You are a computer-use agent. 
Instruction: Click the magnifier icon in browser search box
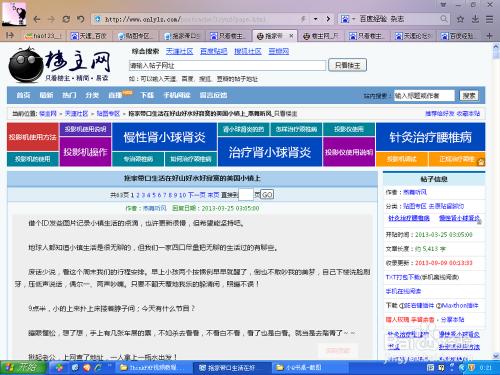coord(444,19)
